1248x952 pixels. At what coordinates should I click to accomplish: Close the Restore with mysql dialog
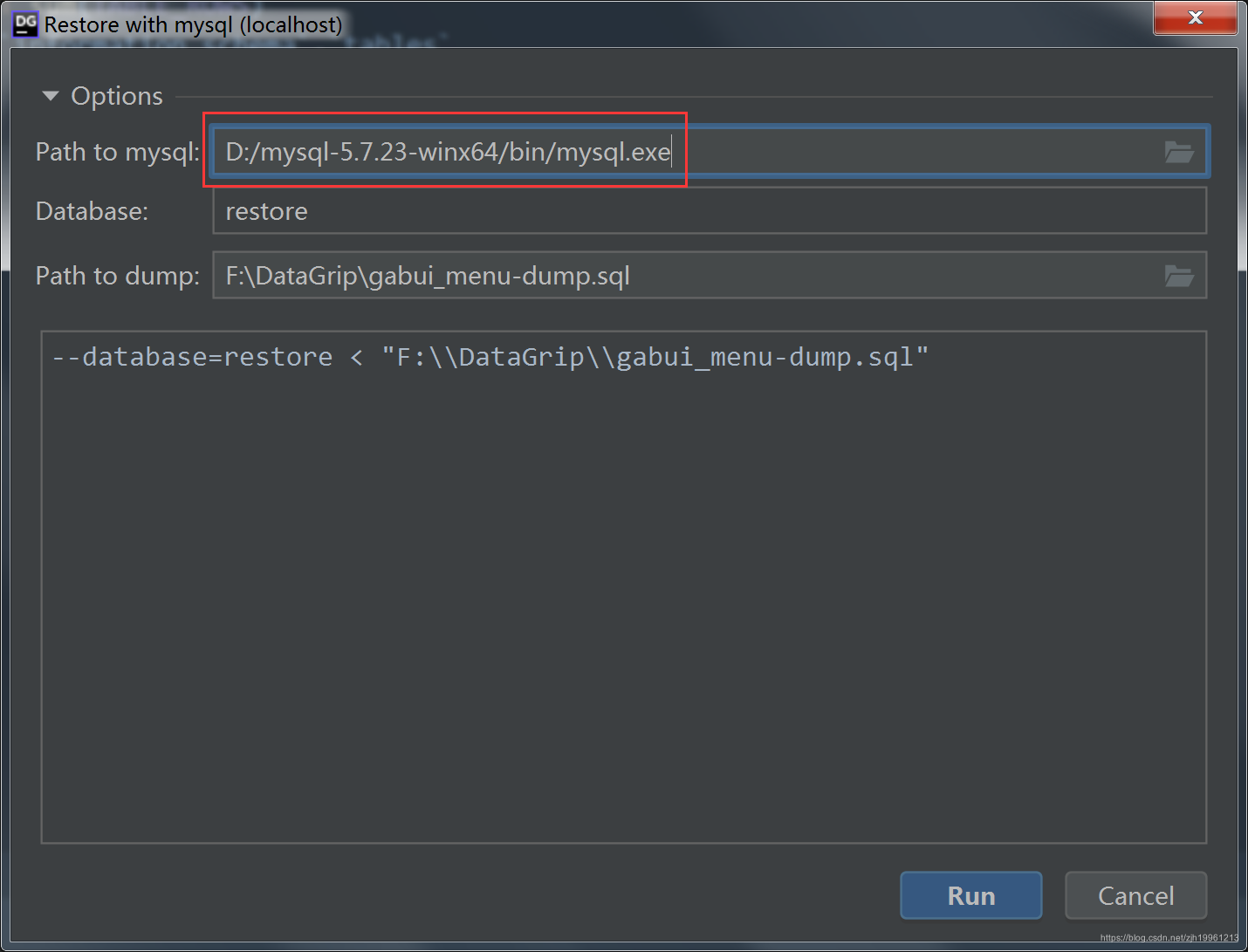pos(1195,17)
